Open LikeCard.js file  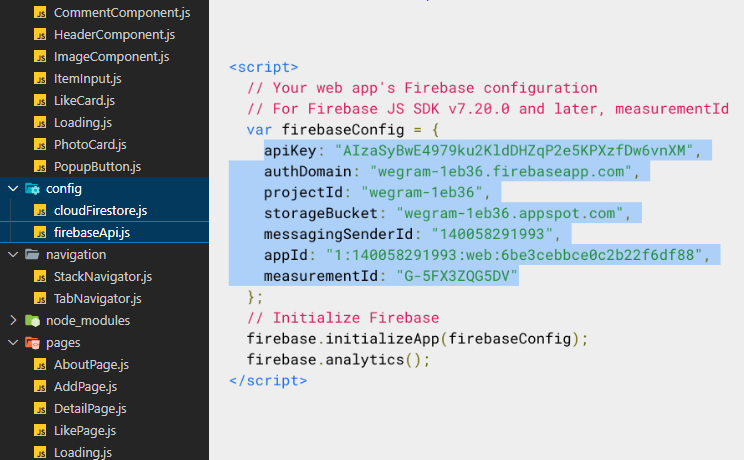pos(84,101)
